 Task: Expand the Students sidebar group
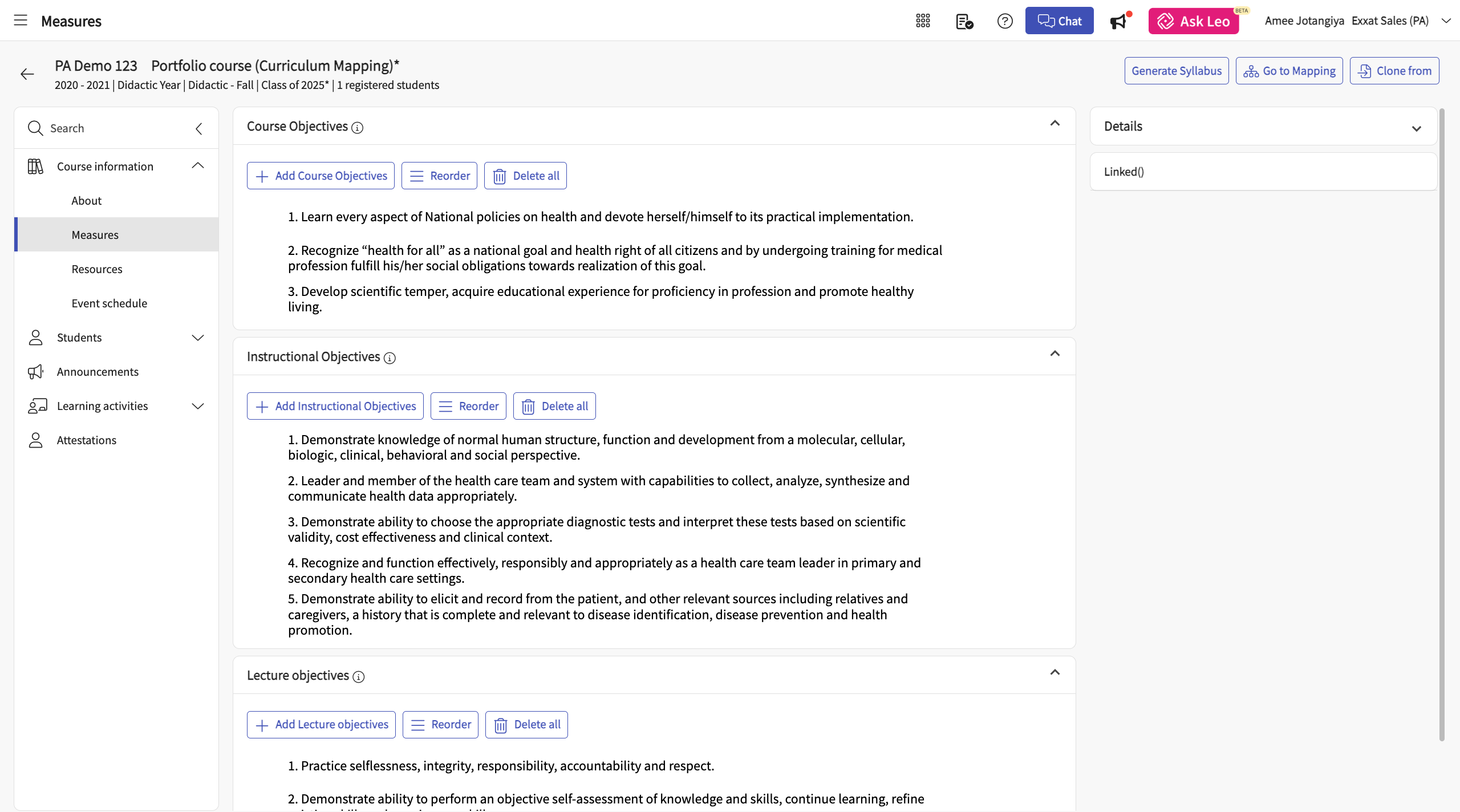click(x=197, y=338)
